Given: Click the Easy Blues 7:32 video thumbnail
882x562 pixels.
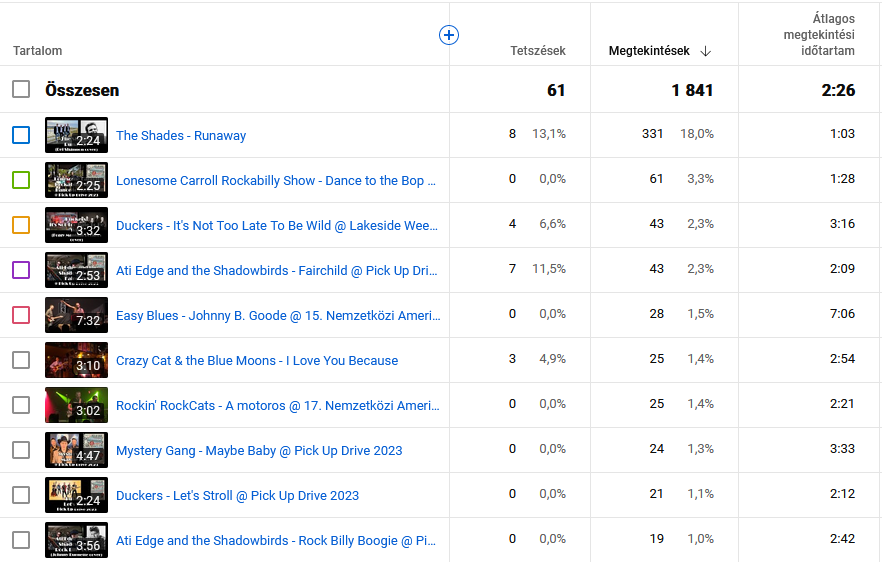Looking at the screenshot, I should click(x=76, y=315).
